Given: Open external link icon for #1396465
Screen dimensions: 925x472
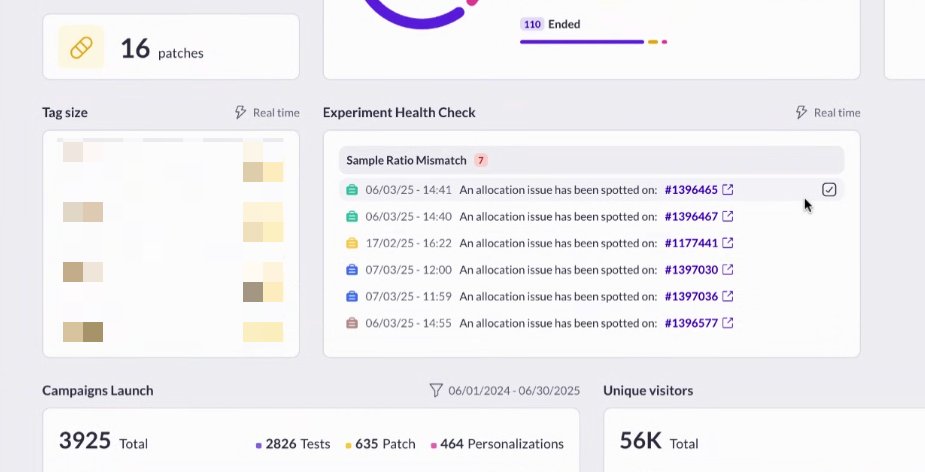Looking at the screenshot, I should [x=728, y=189].
